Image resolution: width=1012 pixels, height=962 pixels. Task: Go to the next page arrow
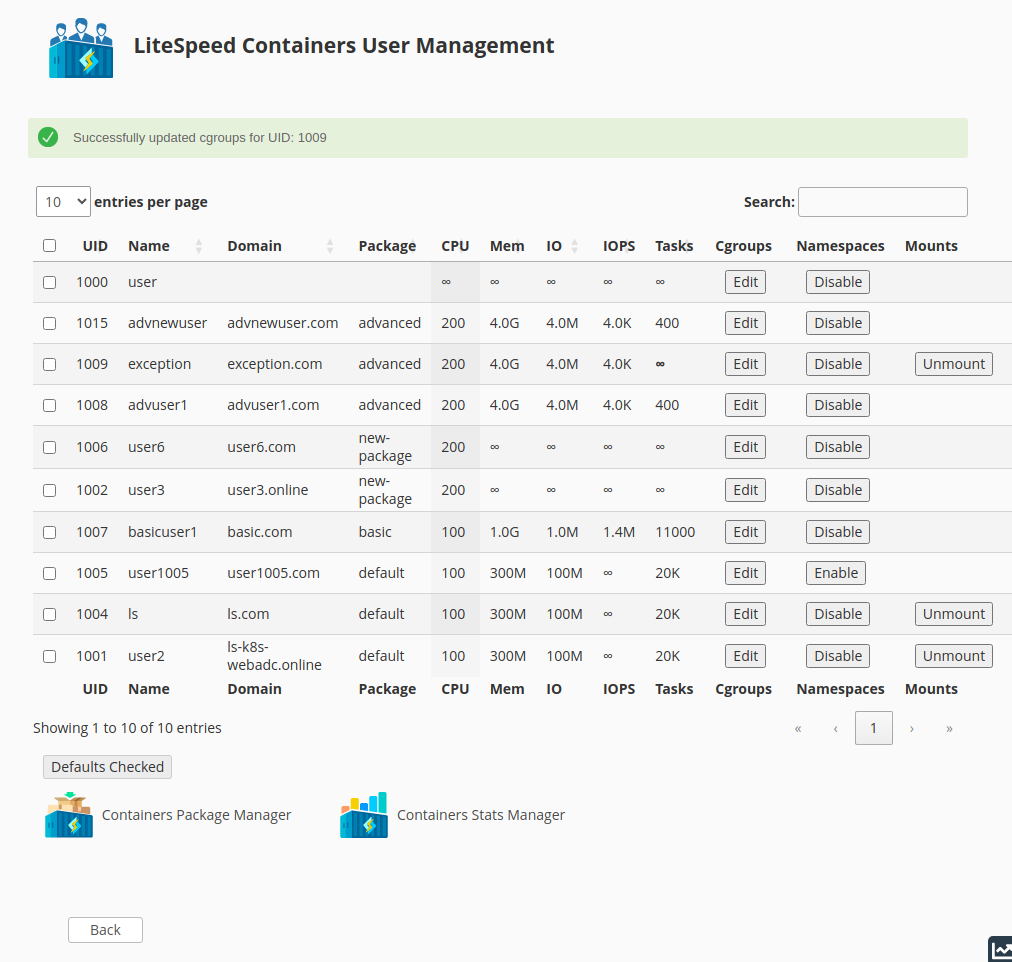[912, 729]
